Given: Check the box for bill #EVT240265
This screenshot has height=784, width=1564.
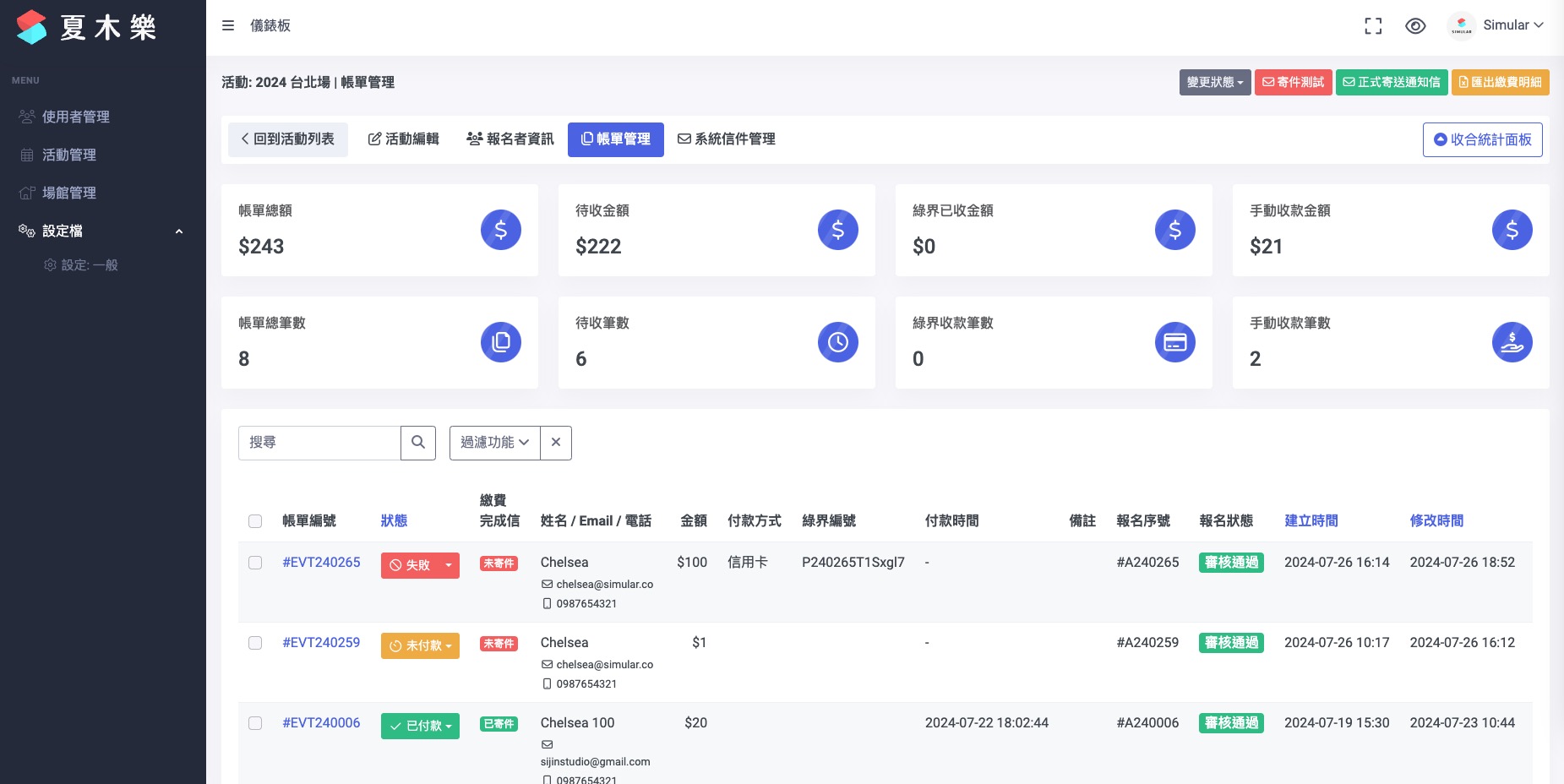Looking at the screenshot, I should tap(255, 563).
